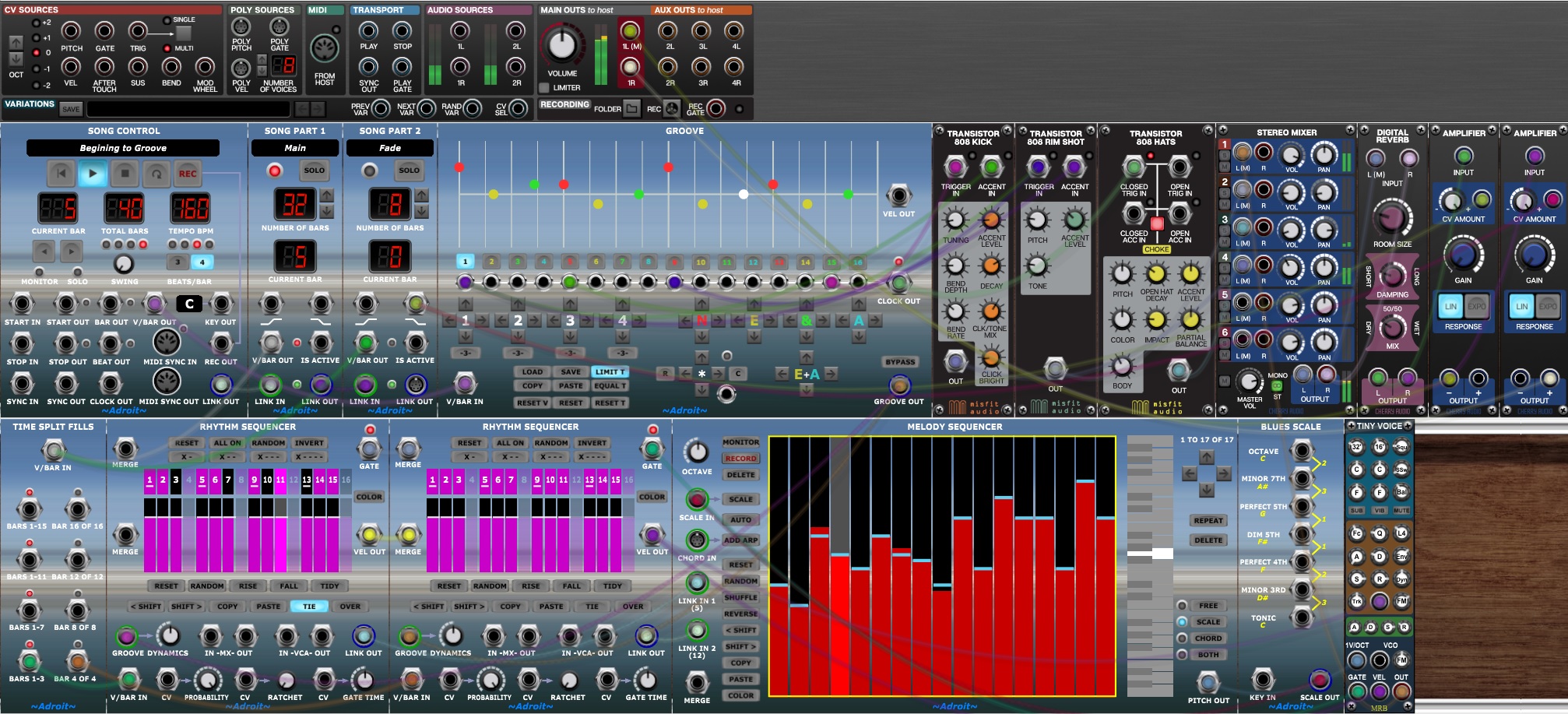
Task: Toggle SOLO on Song Part 1
Action: pos(315,170)
